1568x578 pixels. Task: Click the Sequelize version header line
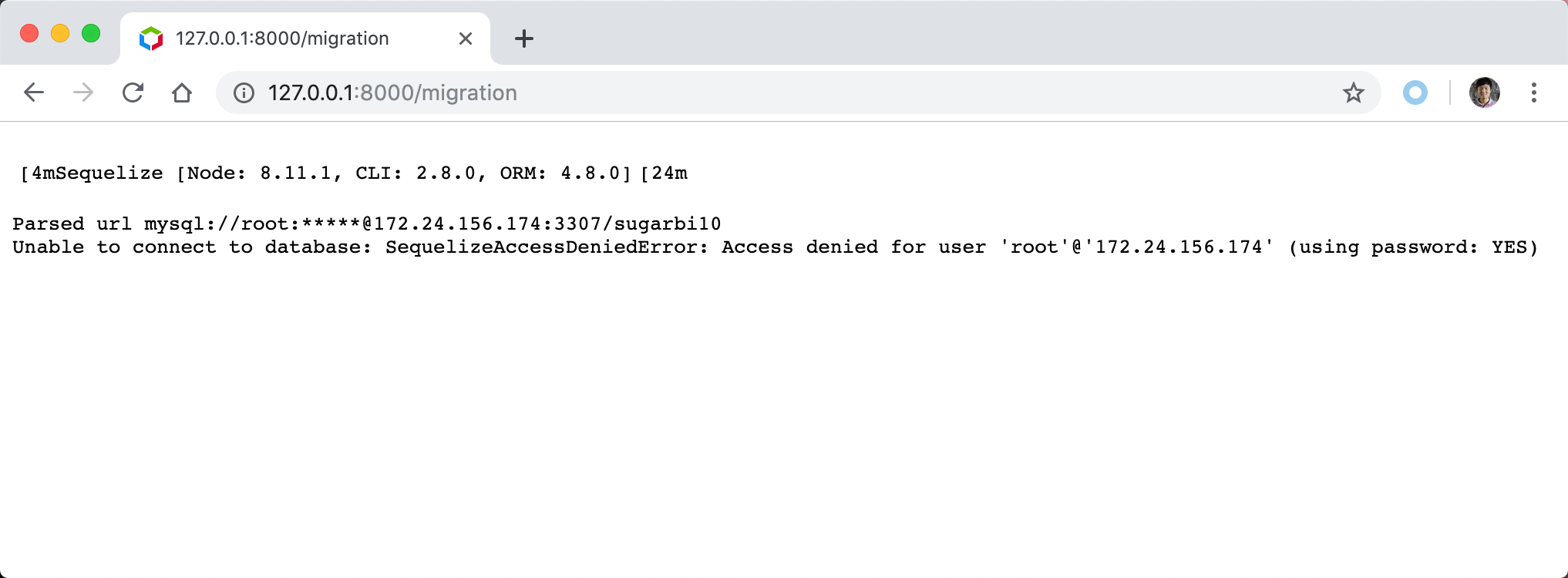coord(353,173)
